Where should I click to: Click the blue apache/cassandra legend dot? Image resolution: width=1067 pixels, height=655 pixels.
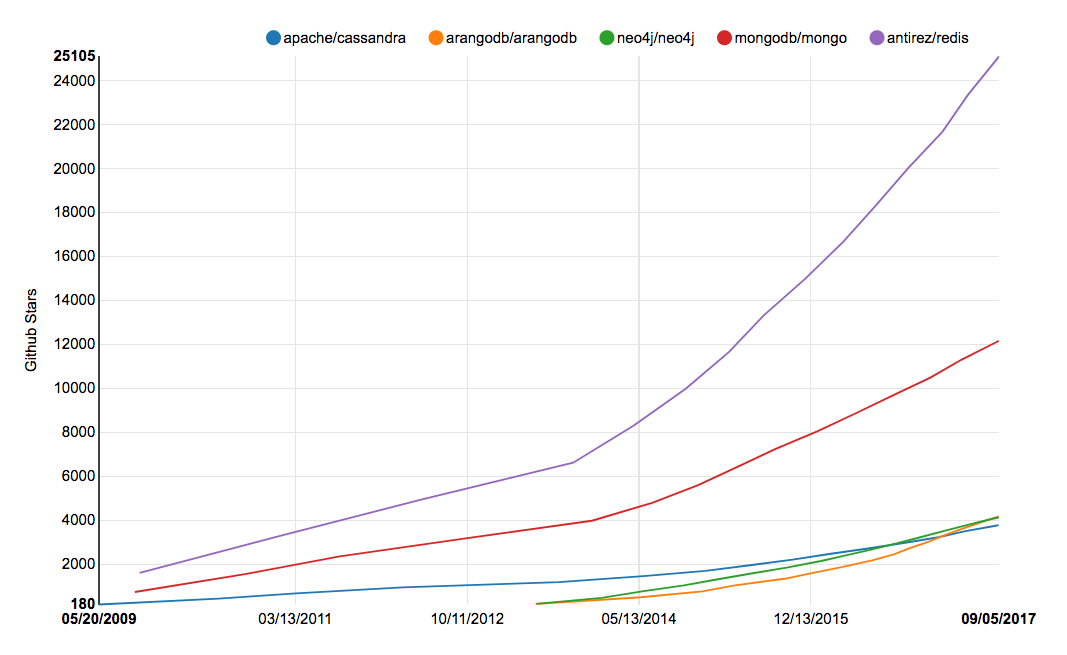(x=273, y=38)
